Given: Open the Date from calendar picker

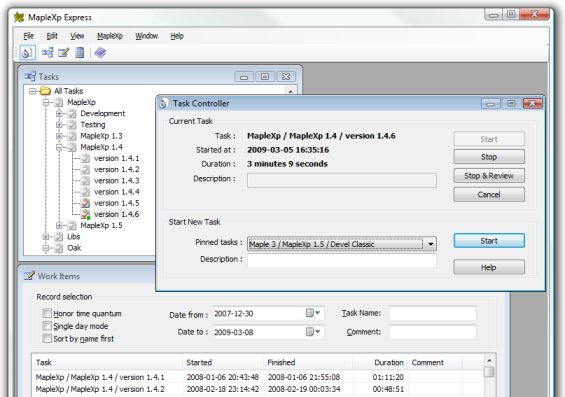Looking at the screenshot, I should (313, 313).
